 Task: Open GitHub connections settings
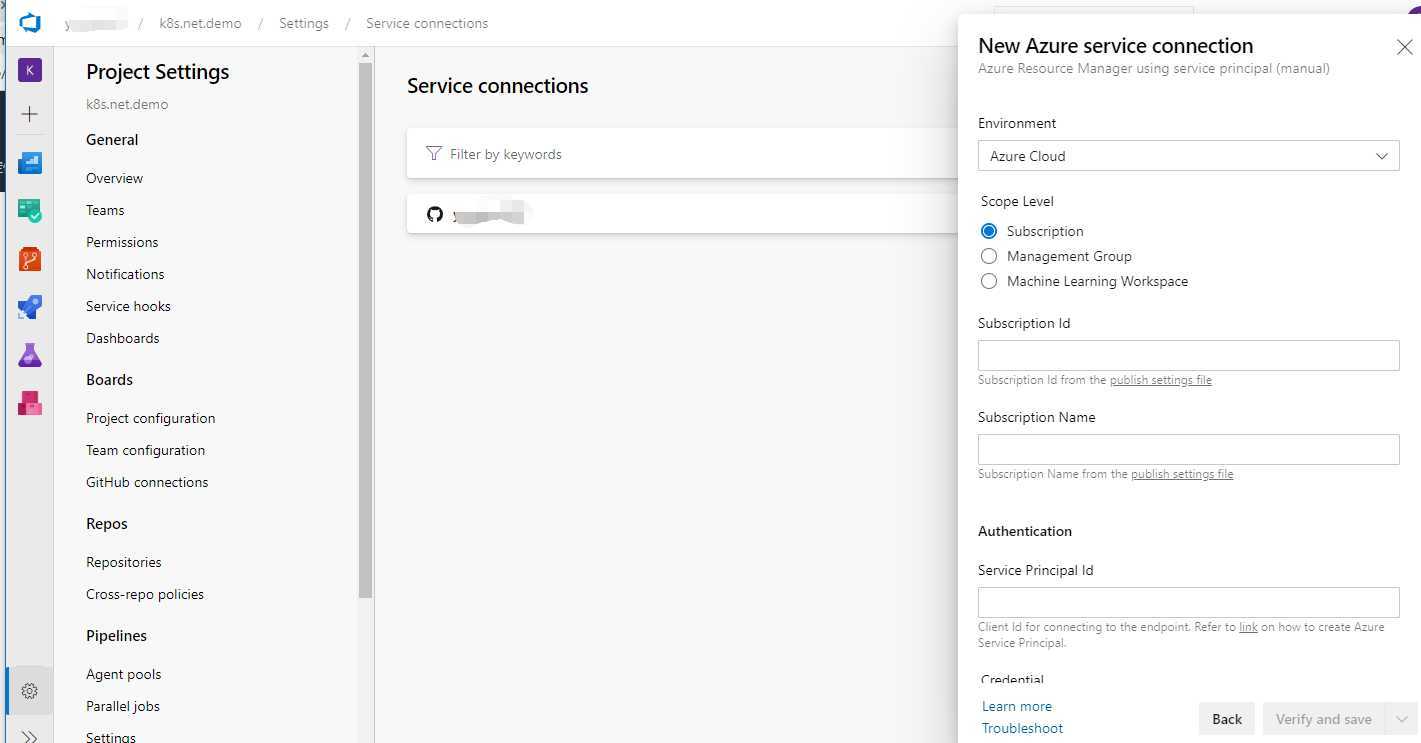[x=147, y=482]
